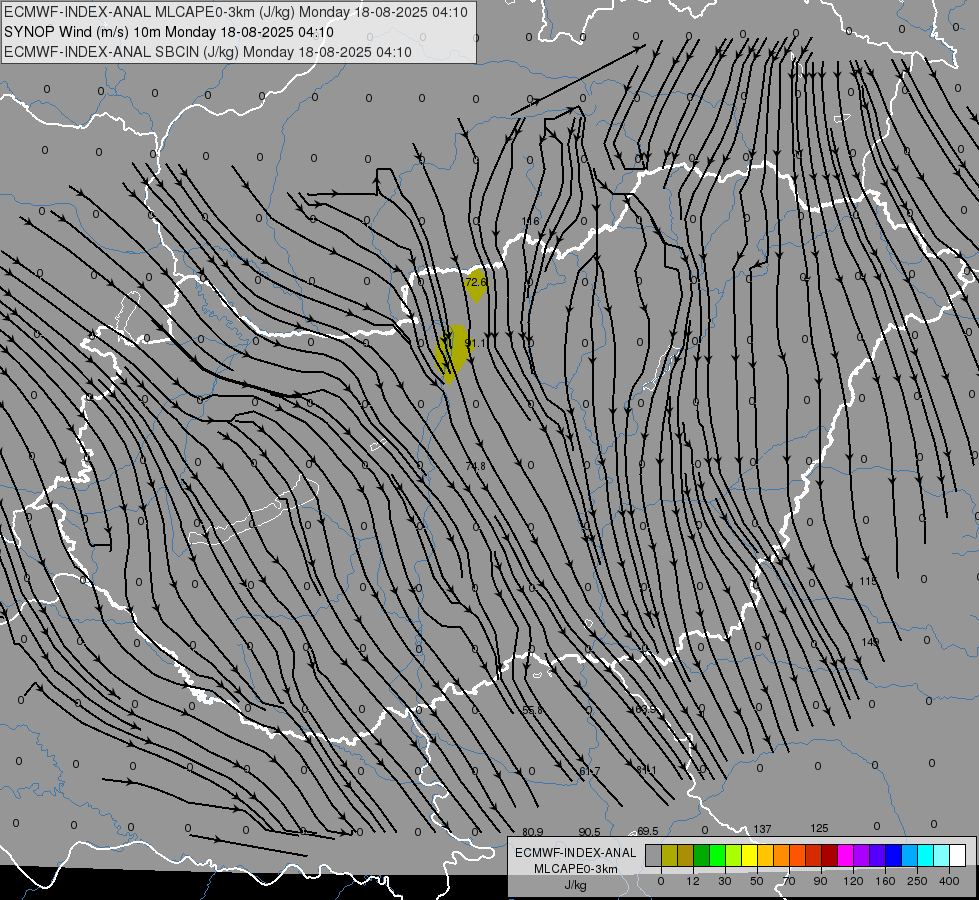Click the SBCIN value '81.1' on map
The image size is (979, 900).
(x=646, y=770)
